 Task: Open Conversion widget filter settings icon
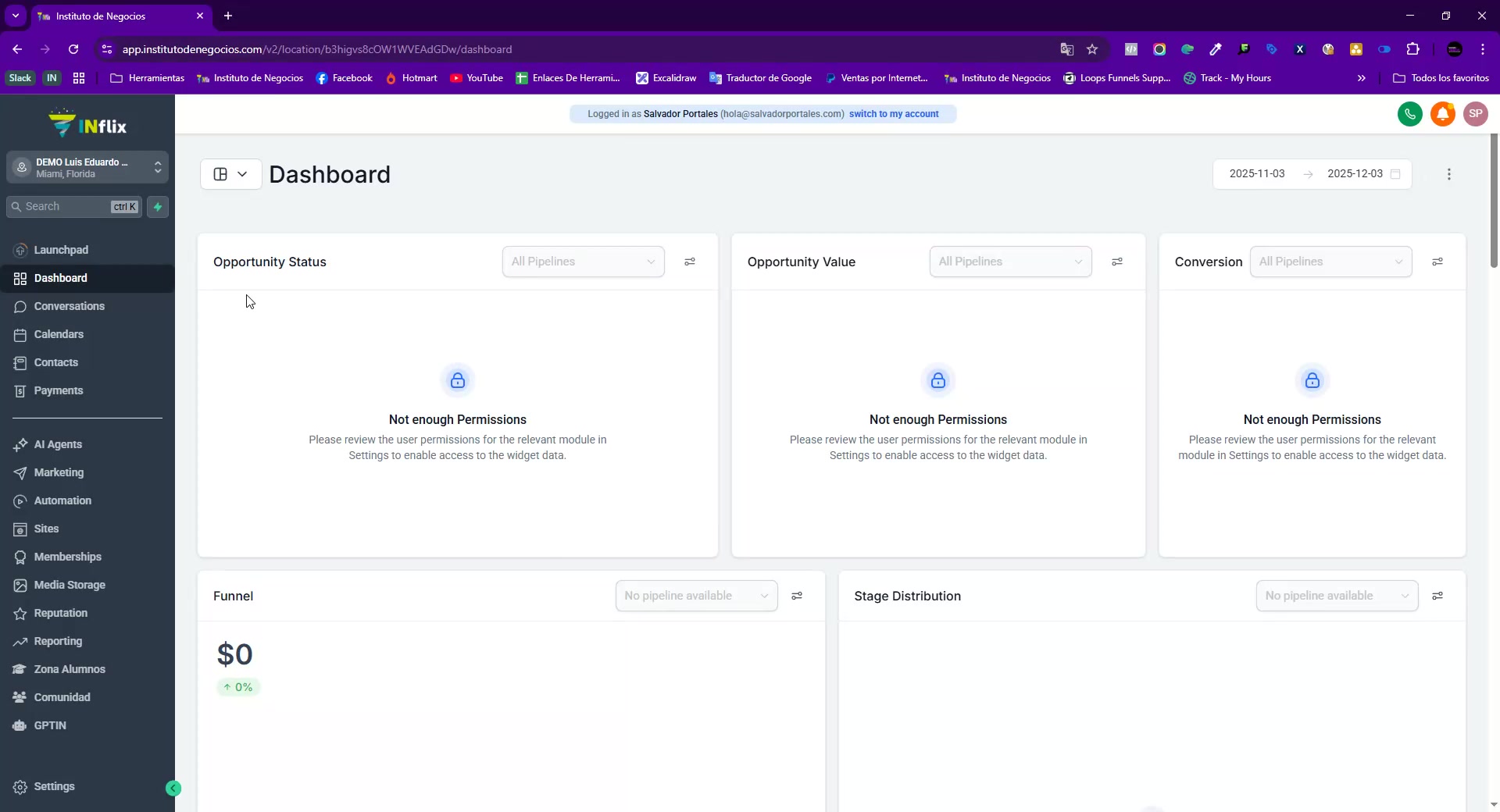pos(1437,262)
